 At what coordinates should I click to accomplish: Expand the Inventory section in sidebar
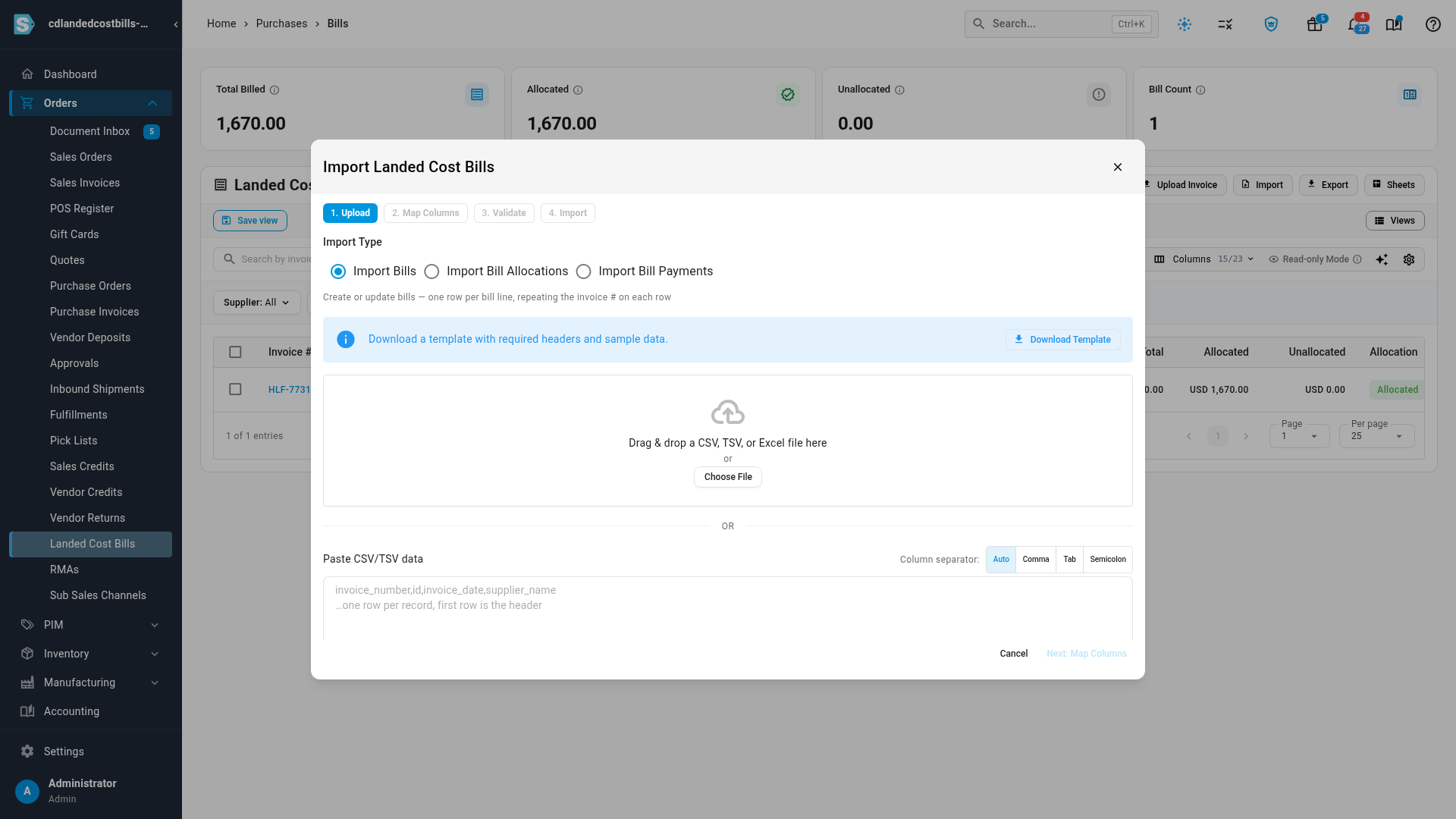(x=91, y=654)
